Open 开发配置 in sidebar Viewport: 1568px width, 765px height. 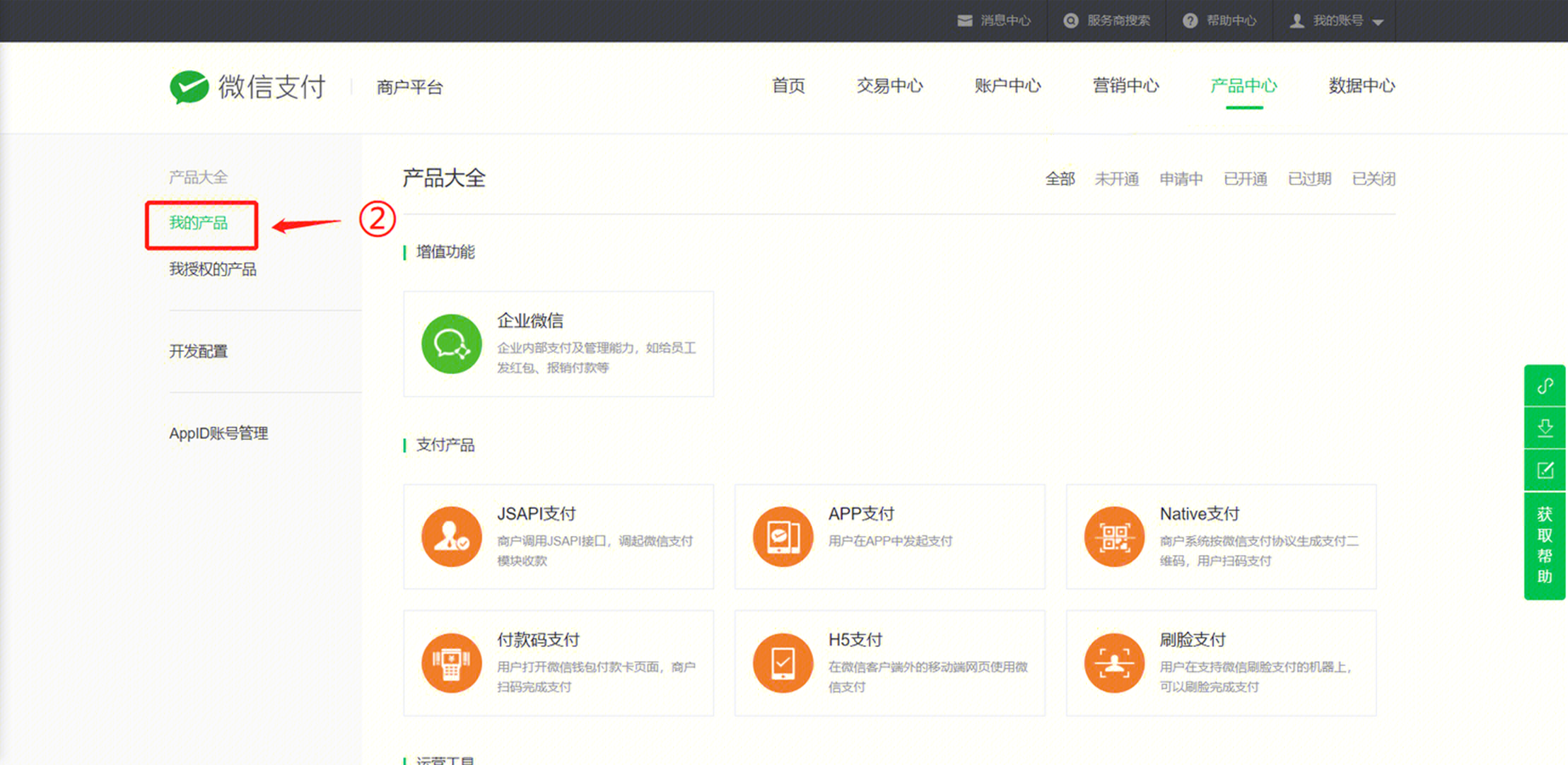[x=199, y=351]
